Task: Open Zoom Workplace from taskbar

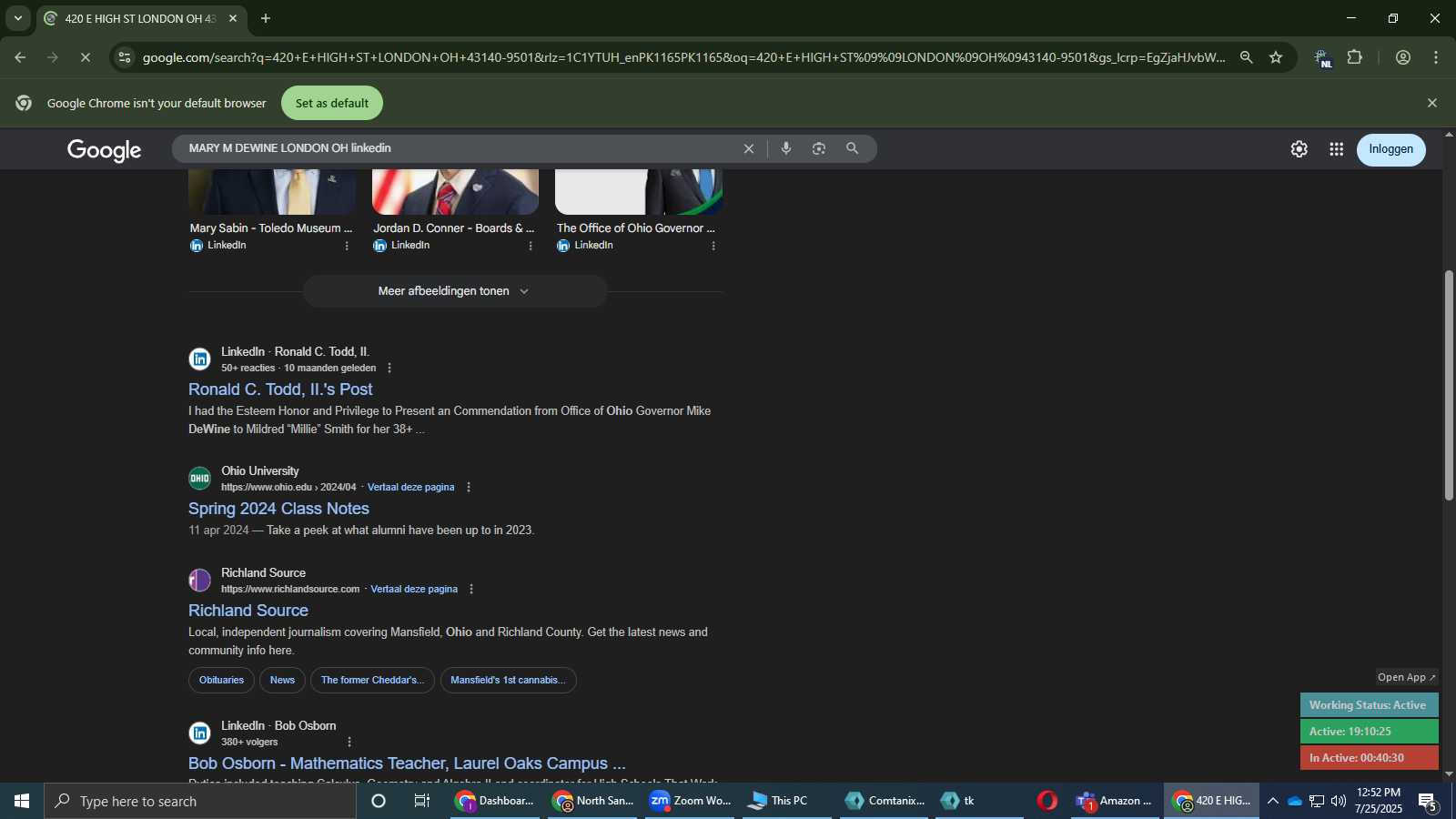Action: pyautogui.click(x=690, y=801)
